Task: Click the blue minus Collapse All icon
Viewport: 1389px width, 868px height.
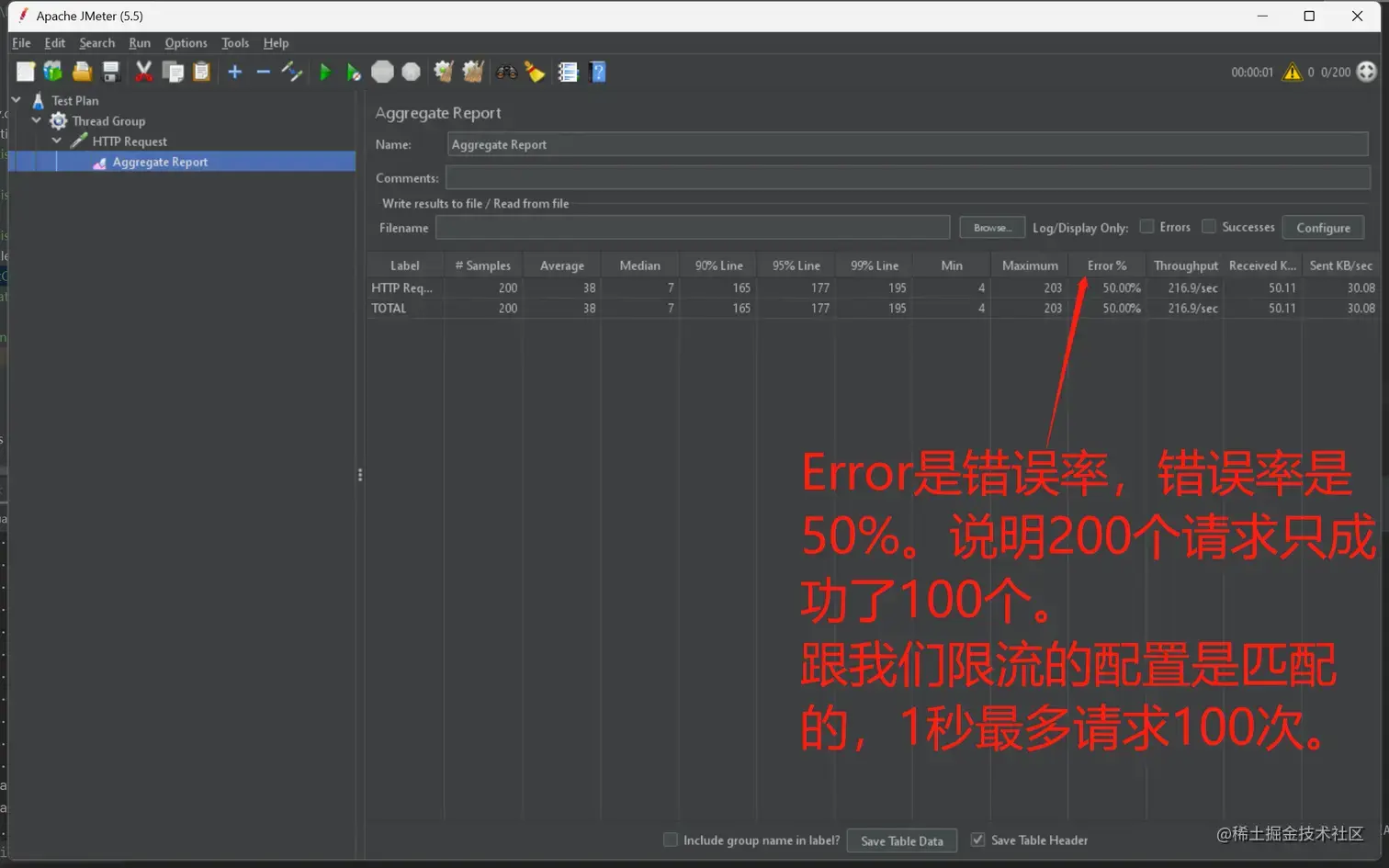Action: point(264,72)
